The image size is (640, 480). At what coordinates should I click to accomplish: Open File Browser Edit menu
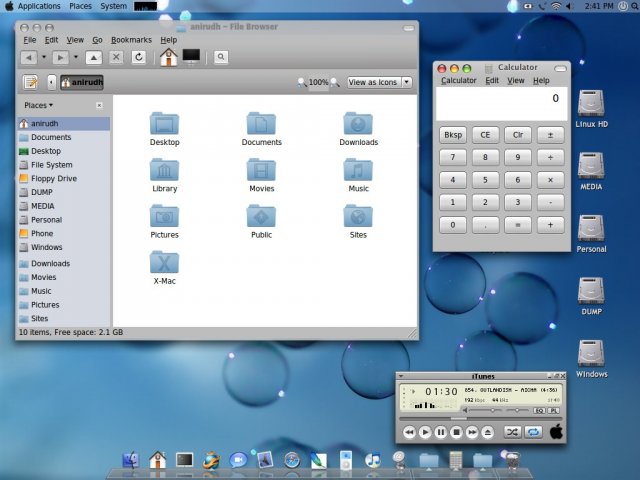tap(51, 40)
